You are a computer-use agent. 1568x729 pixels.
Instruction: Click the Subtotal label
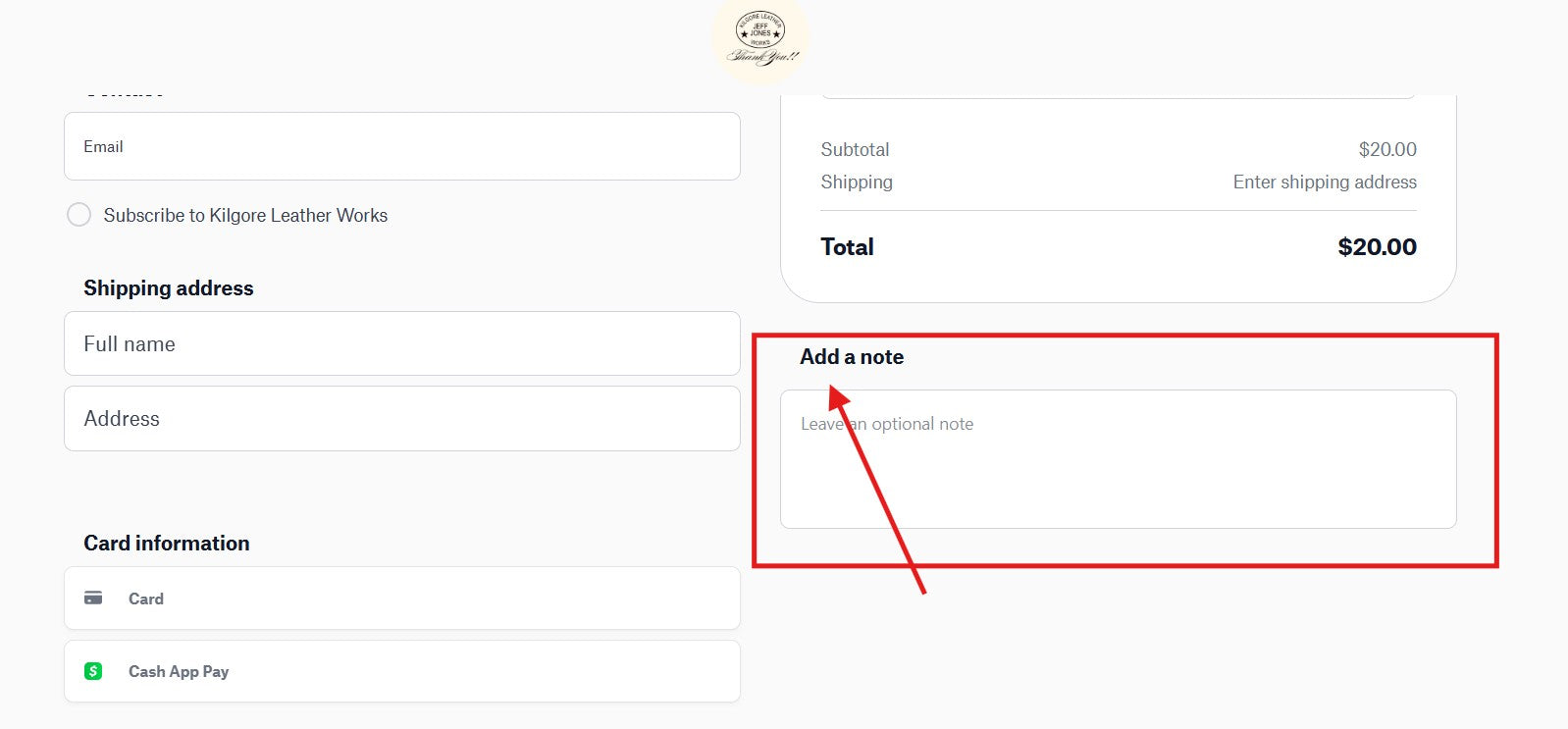855,149
